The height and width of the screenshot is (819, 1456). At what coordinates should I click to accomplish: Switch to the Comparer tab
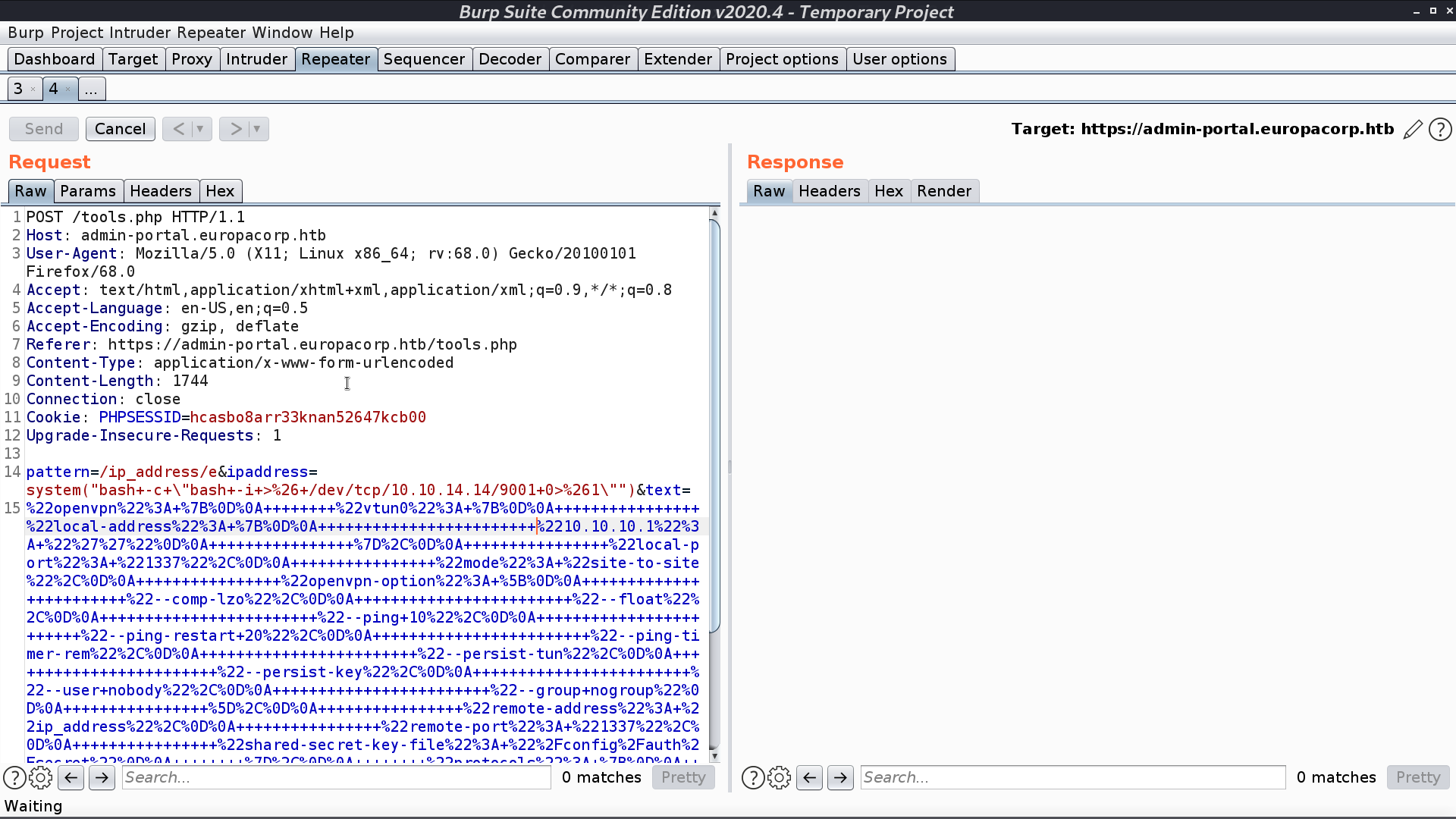(593, 59)
